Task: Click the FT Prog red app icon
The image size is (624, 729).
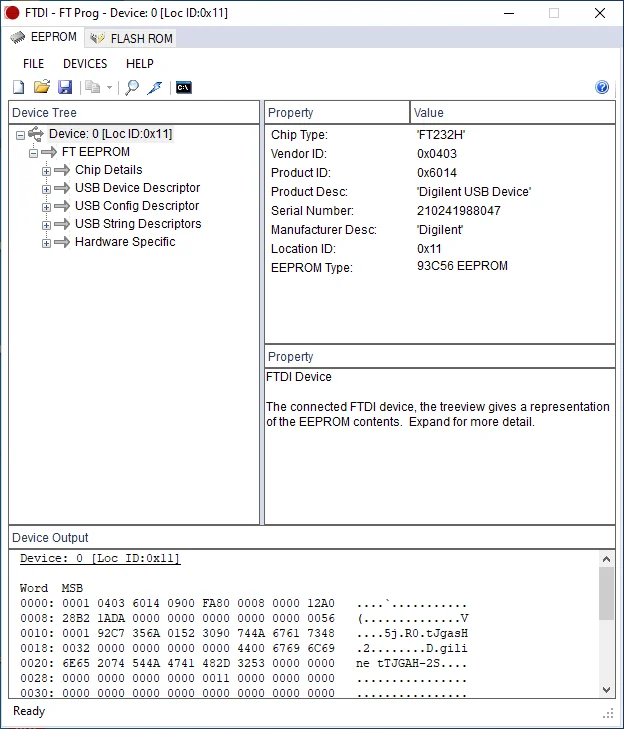Action: (x=12, y=13)
